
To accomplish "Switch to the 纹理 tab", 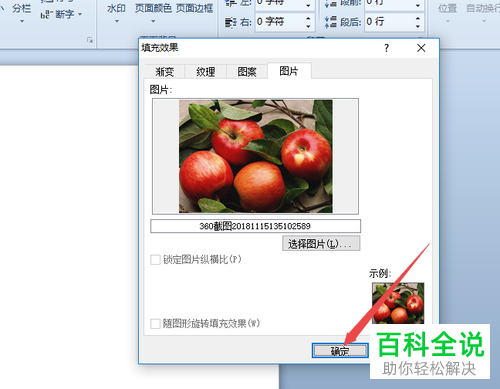I will [205, 71].
